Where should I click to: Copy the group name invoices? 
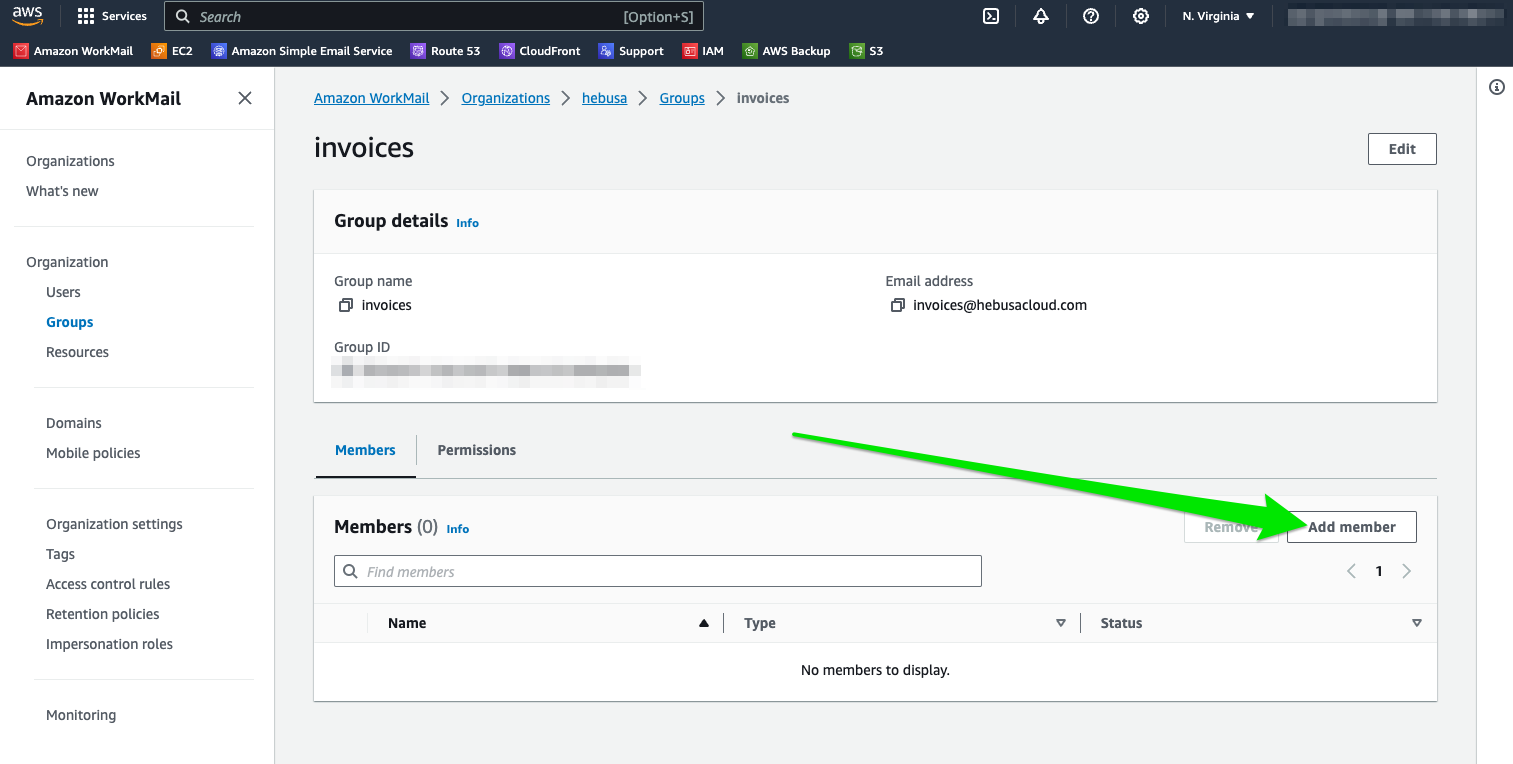pos(346,305)
